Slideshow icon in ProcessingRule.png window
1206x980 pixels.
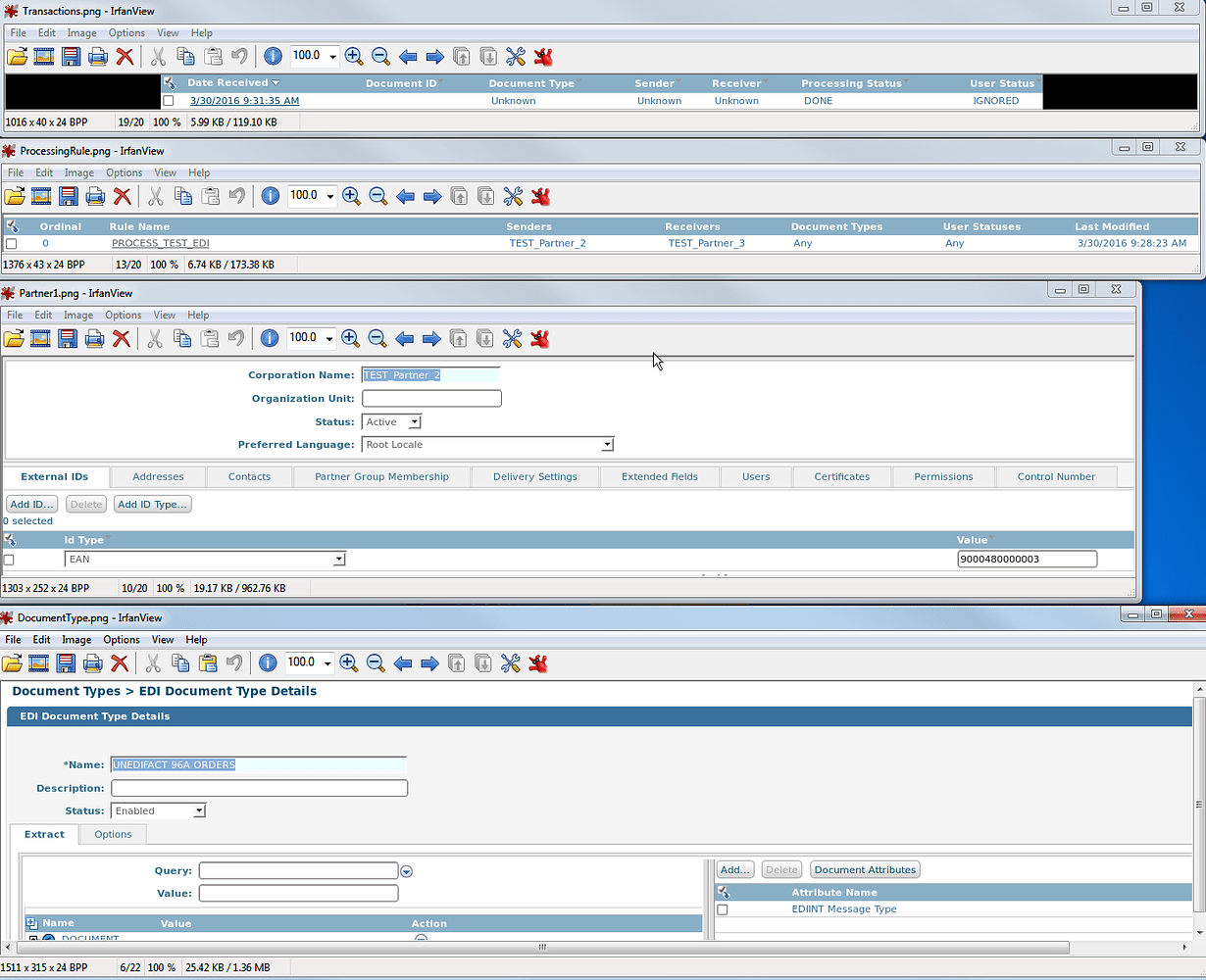click(41, 197)
